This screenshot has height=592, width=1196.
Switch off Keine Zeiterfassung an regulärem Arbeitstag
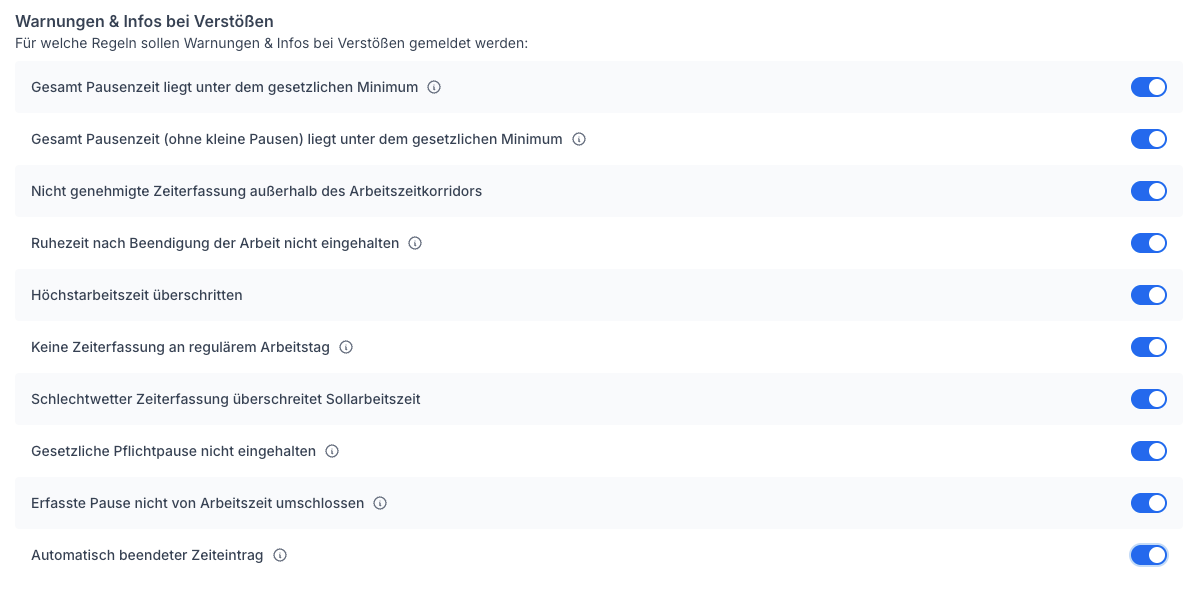coord(1149,347)
